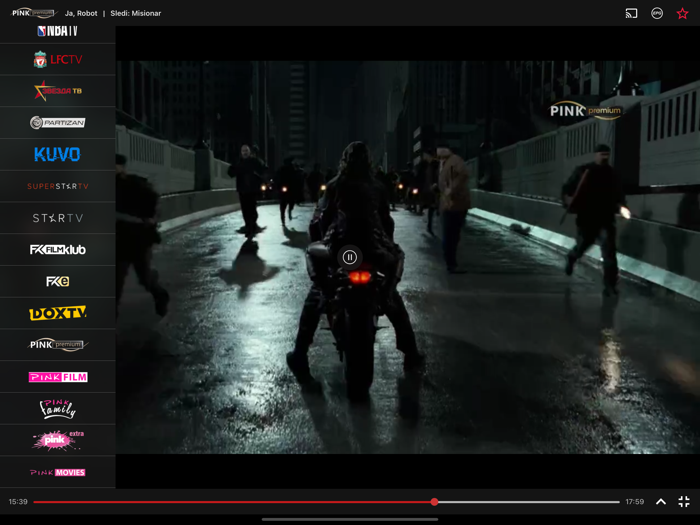Click the 17:59 end time label
The width and height of the screenshot is (700, 525).
pos(634,502)
